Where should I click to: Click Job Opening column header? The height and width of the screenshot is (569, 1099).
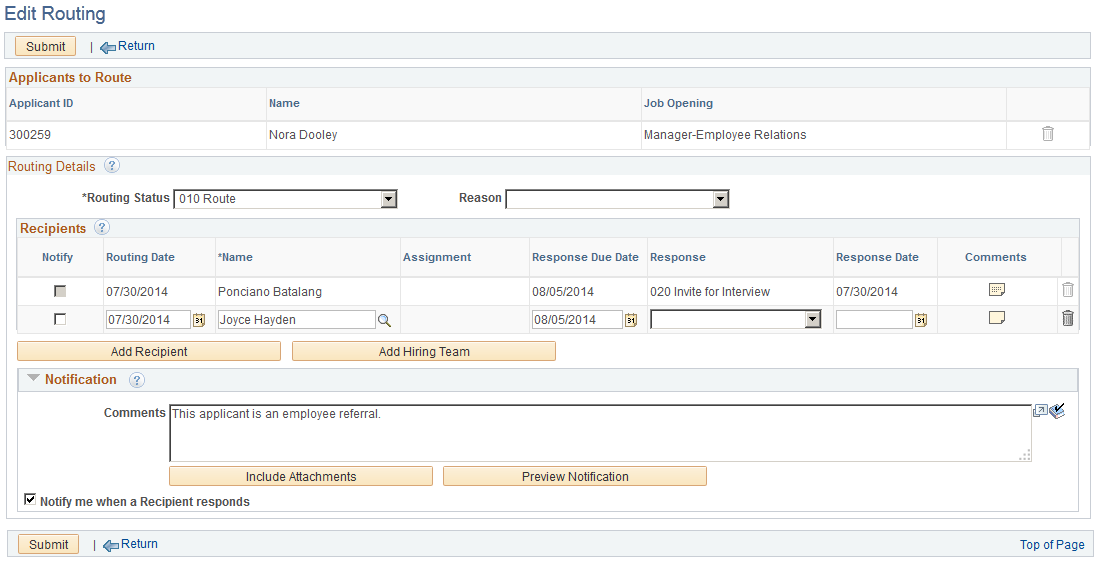pos(678,103)
